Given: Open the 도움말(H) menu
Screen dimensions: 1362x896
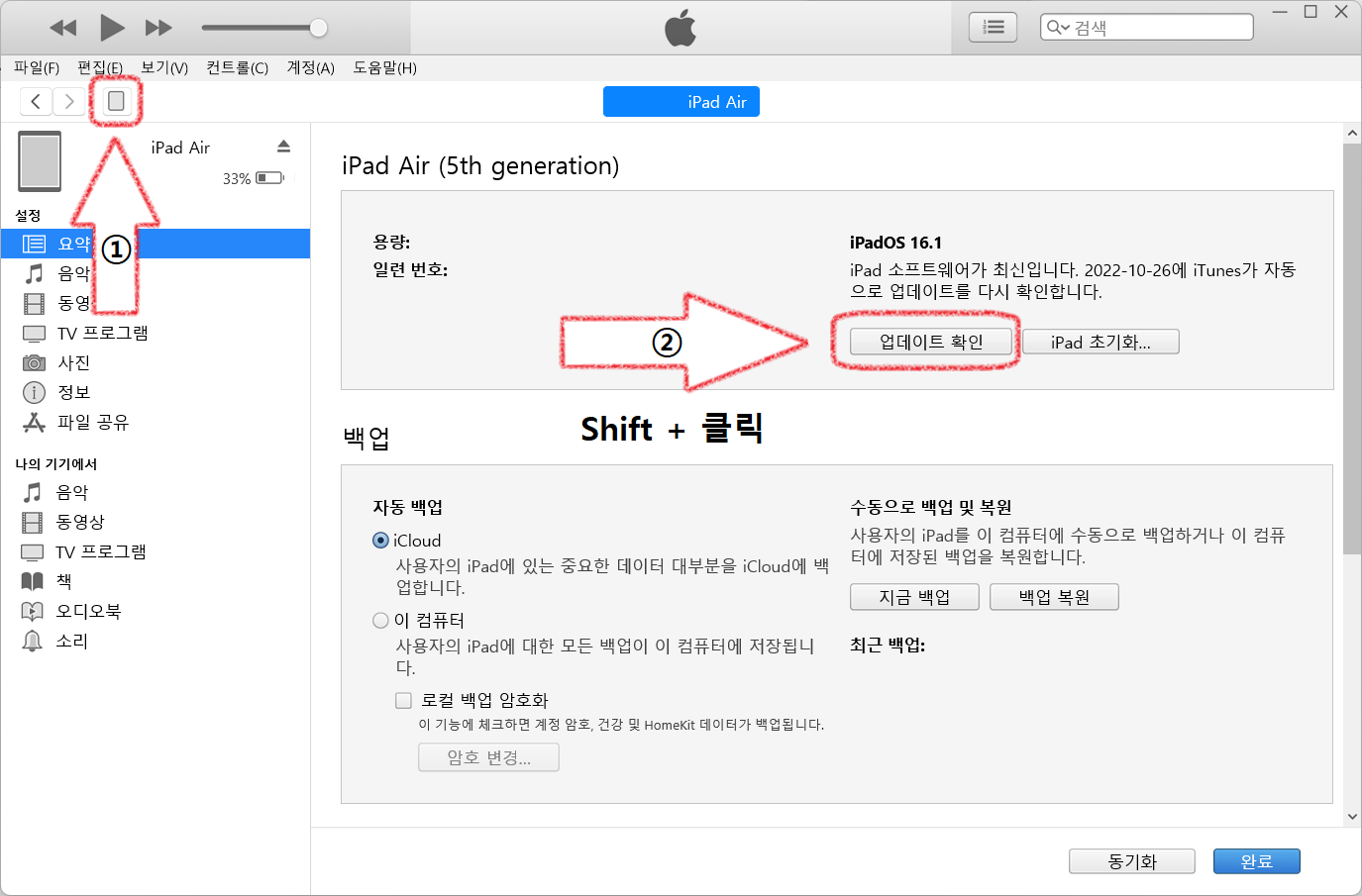Looking at the screenshot, I should click(385, 67).
